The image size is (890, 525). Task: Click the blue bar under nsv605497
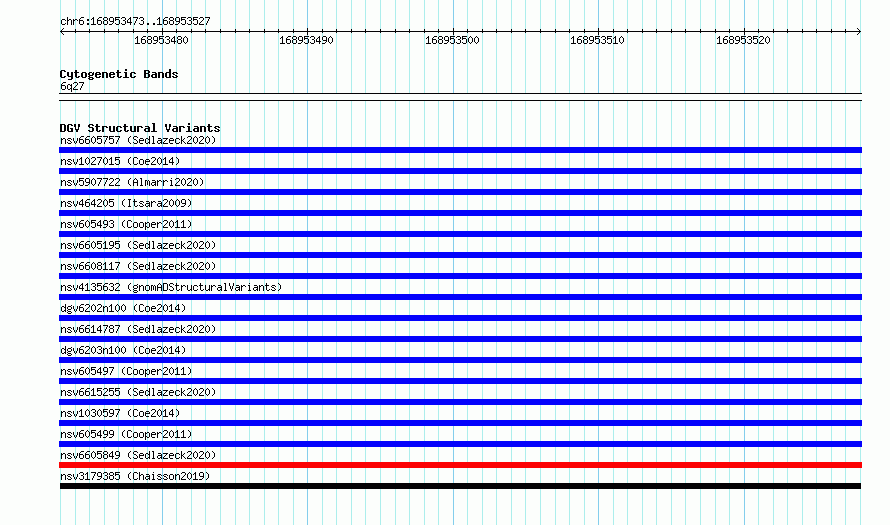point(460,381)
